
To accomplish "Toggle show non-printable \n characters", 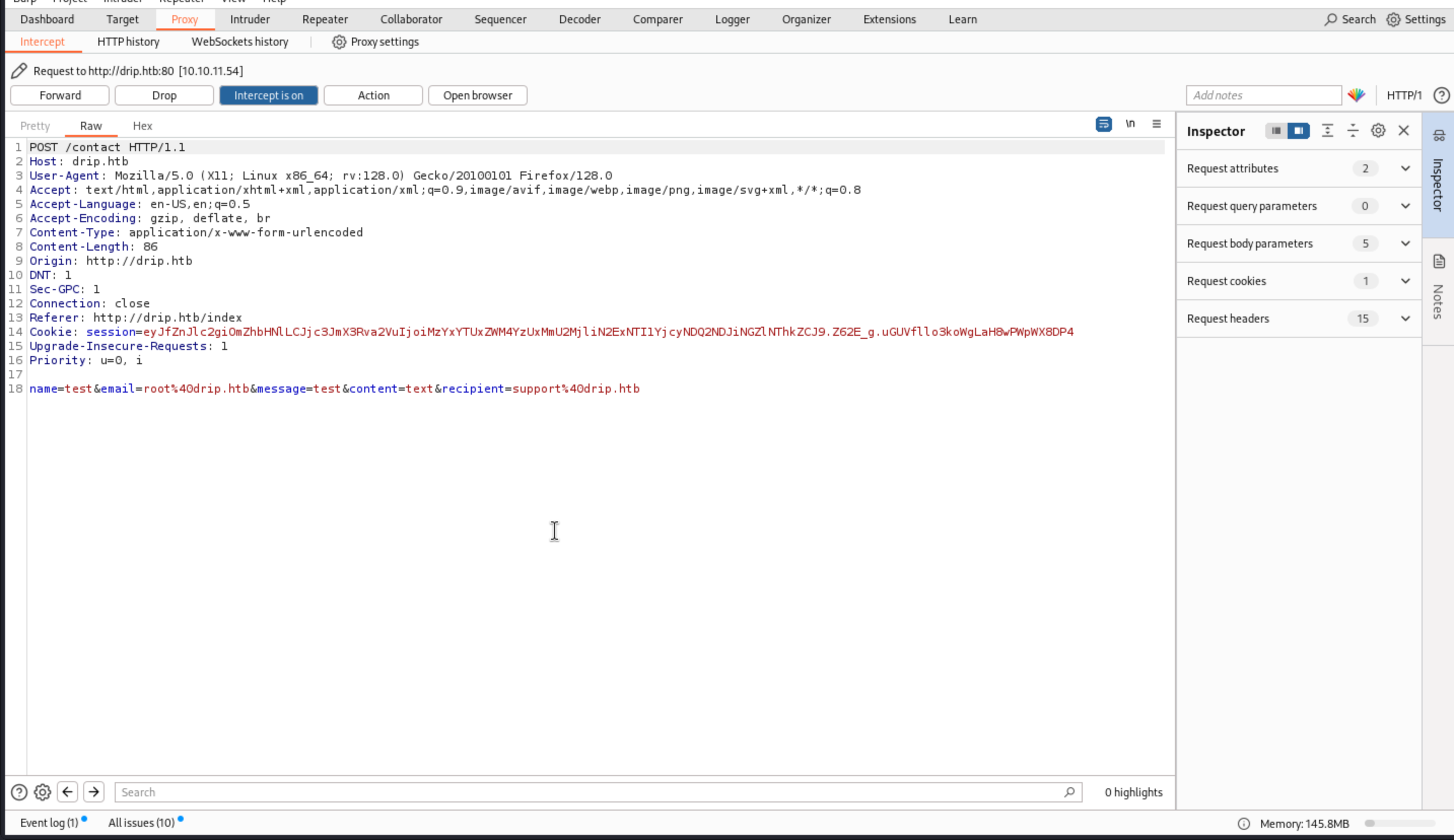I will [1130, 124].
